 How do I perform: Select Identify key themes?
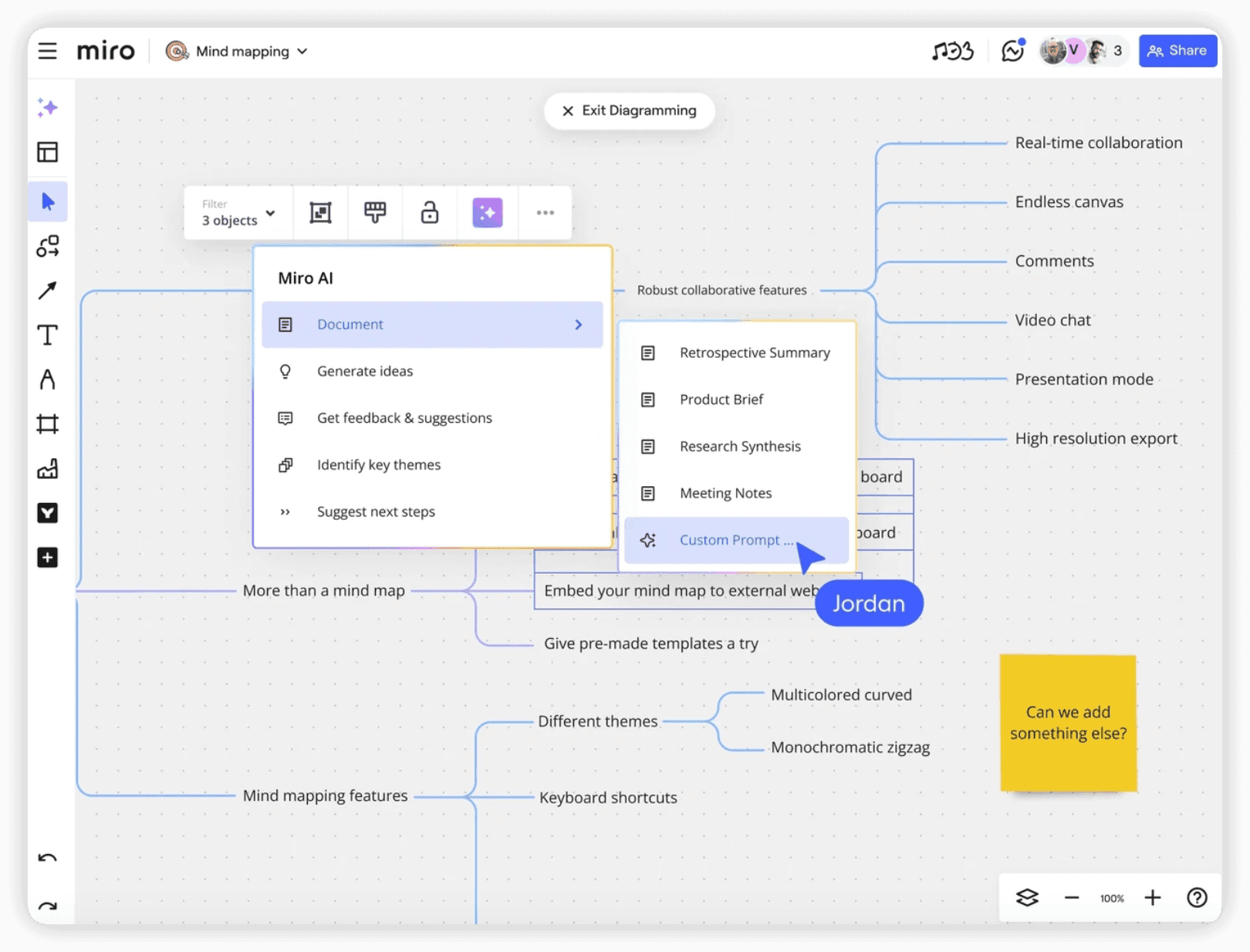pos(432,465)
